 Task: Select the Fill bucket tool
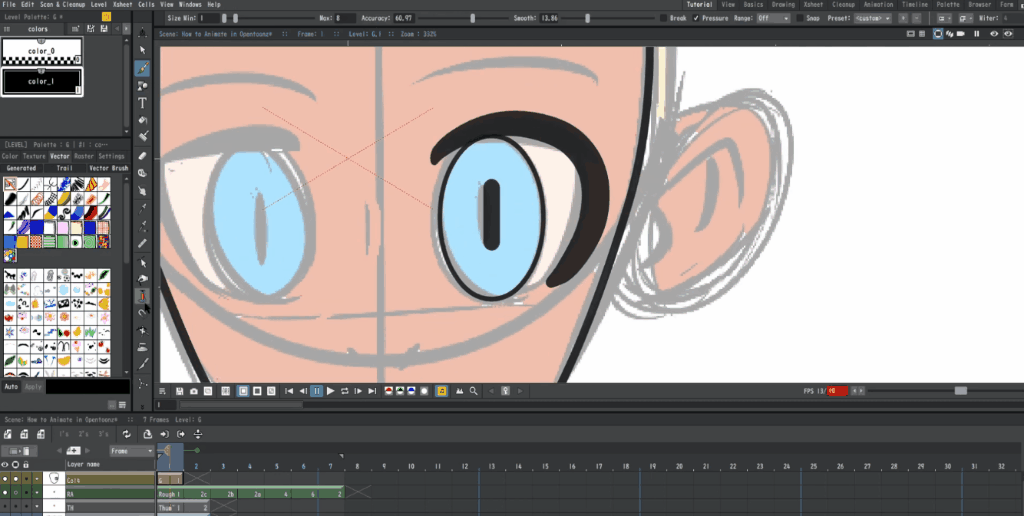(x=142, y=120)
